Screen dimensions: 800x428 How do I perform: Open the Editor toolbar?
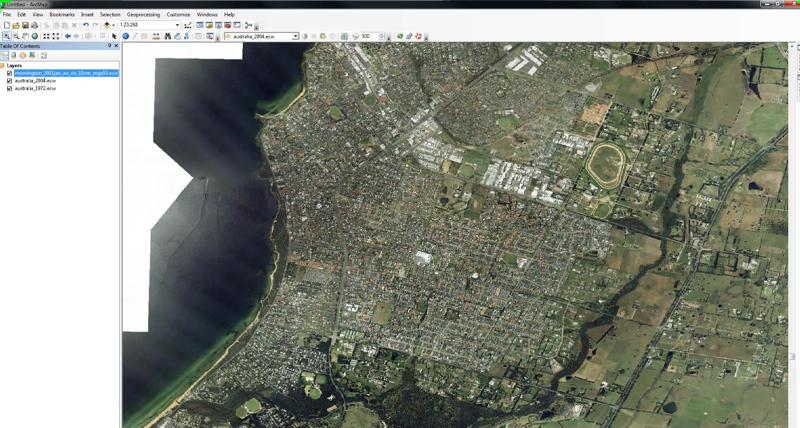coord(187,25)
